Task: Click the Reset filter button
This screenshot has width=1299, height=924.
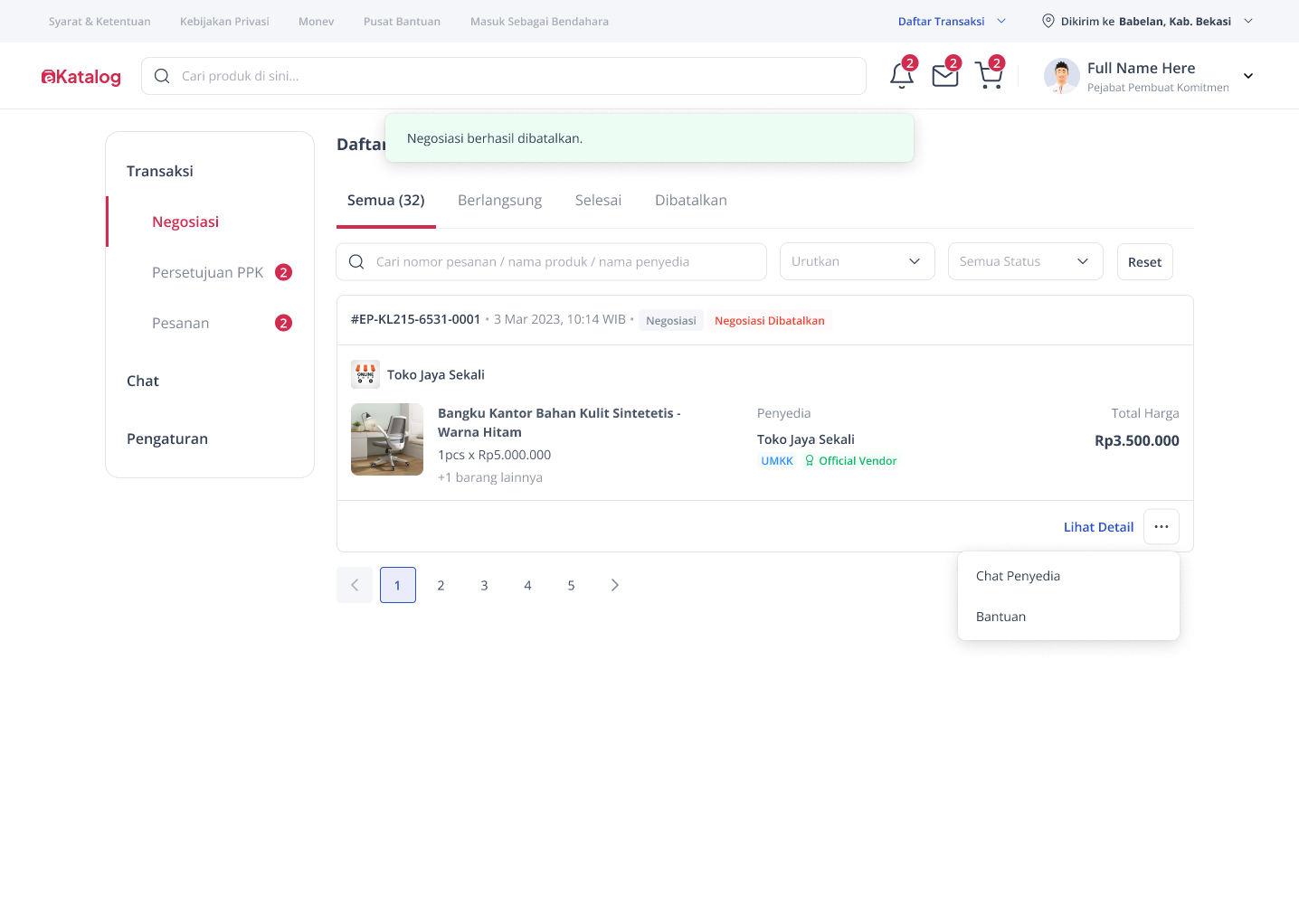Action: click(x=1143, y=261)
